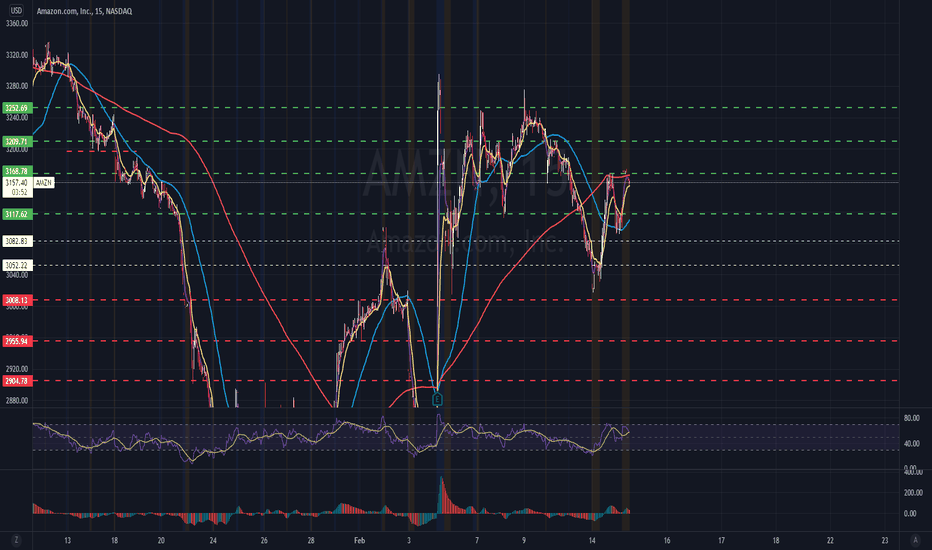
Task: Select the green 3209.71 price level label
Action: (17, 142)
